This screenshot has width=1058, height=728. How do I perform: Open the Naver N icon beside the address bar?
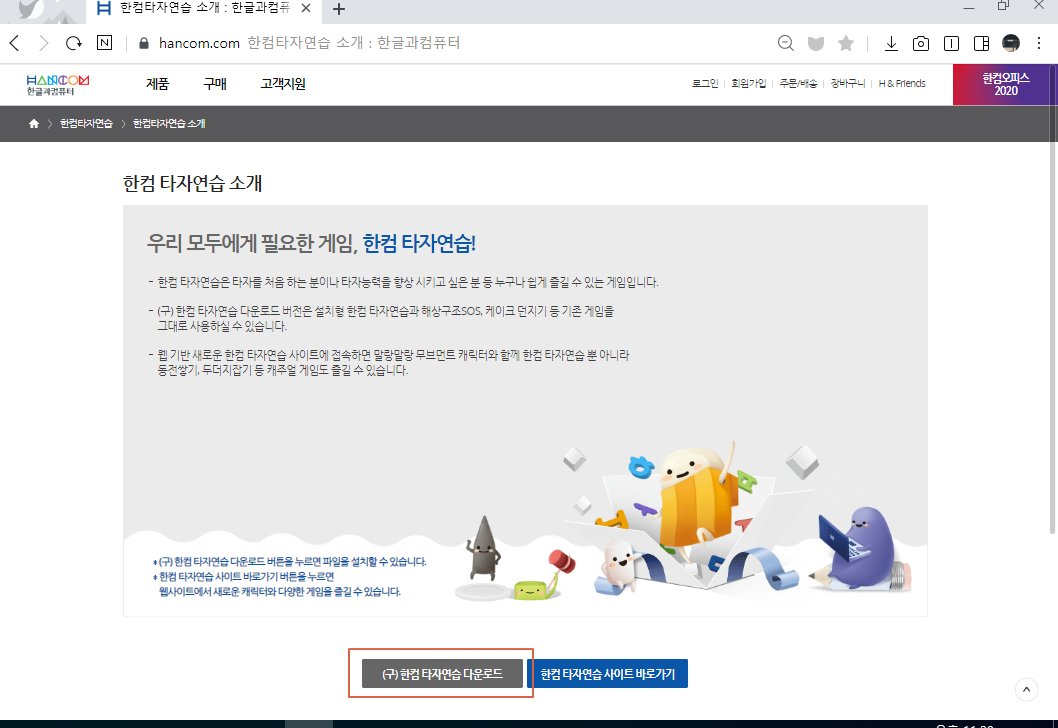pyautogui.click(x=105, y=43)
